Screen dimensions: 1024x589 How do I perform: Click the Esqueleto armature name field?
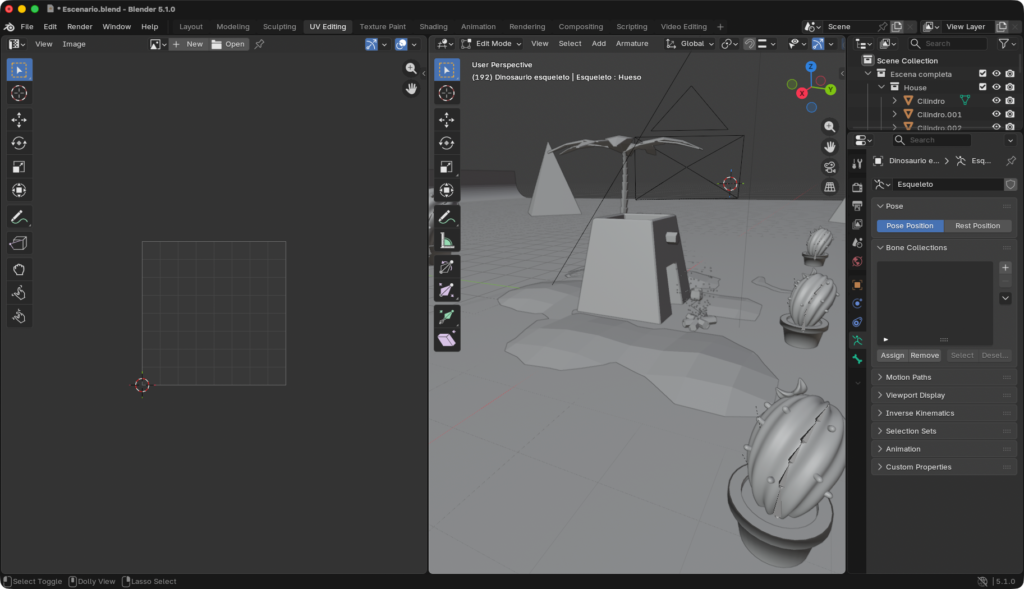[947, 185]
